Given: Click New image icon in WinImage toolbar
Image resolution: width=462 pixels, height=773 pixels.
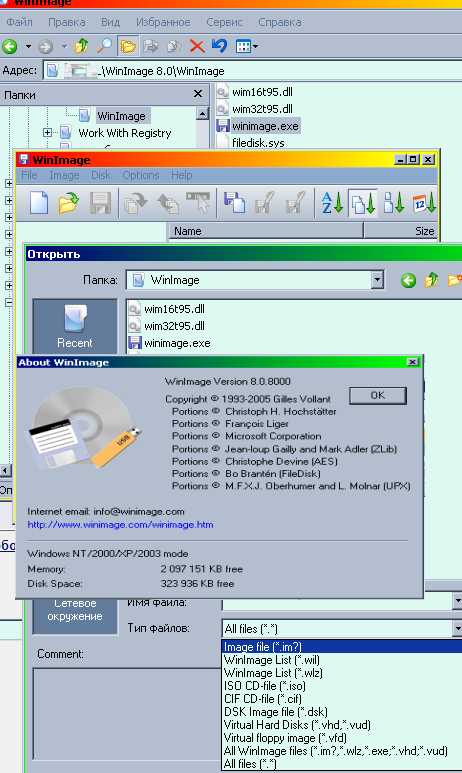Looking at the screenshot, I should [39, 203].
